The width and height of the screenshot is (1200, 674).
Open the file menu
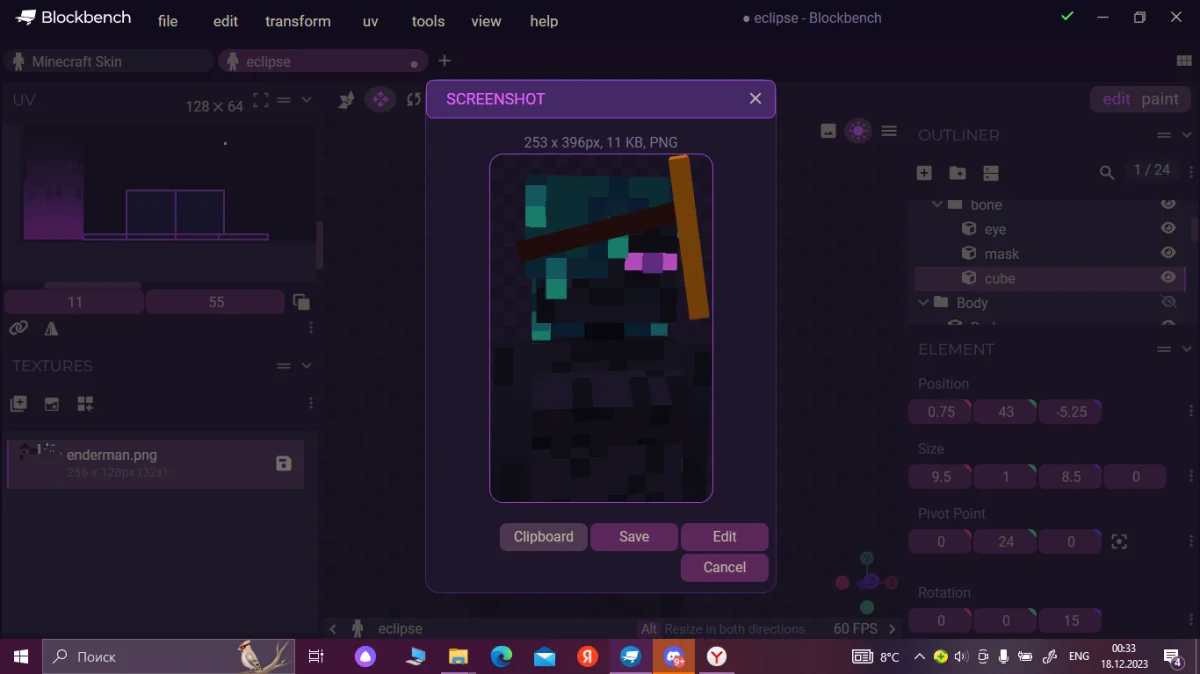[168, 21]
